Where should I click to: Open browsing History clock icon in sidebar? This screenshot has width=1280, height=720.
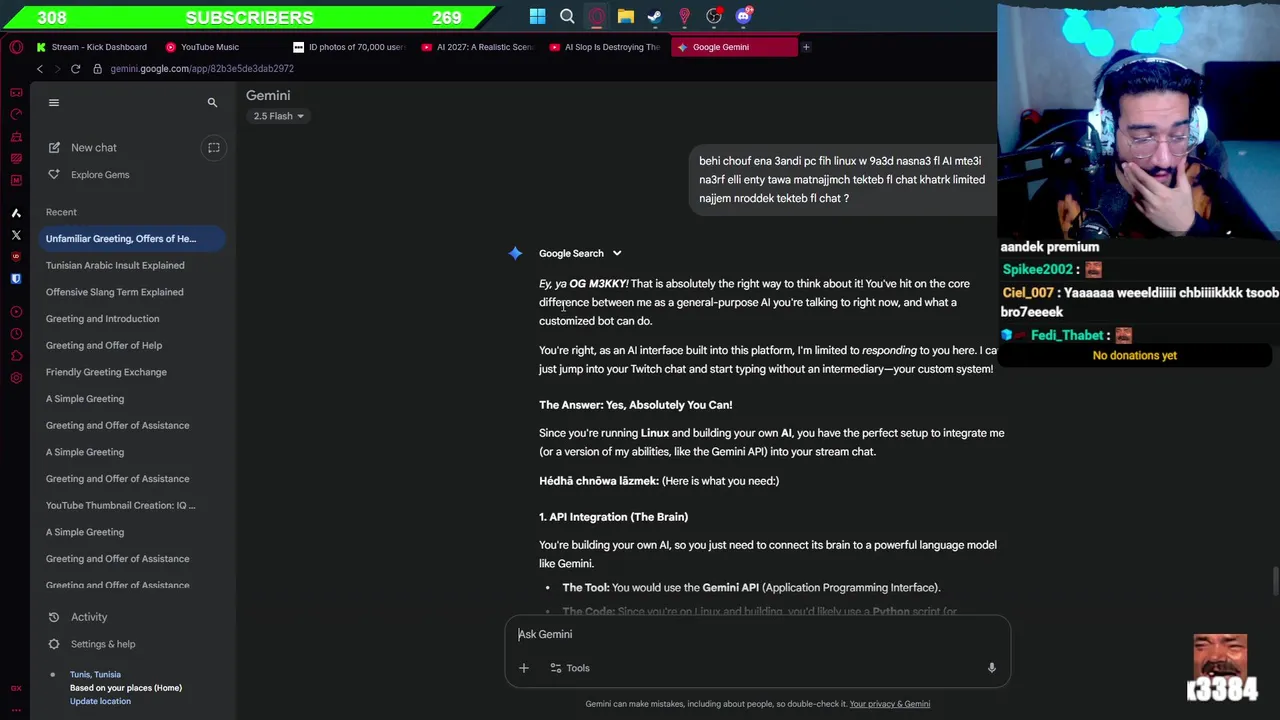16,334
